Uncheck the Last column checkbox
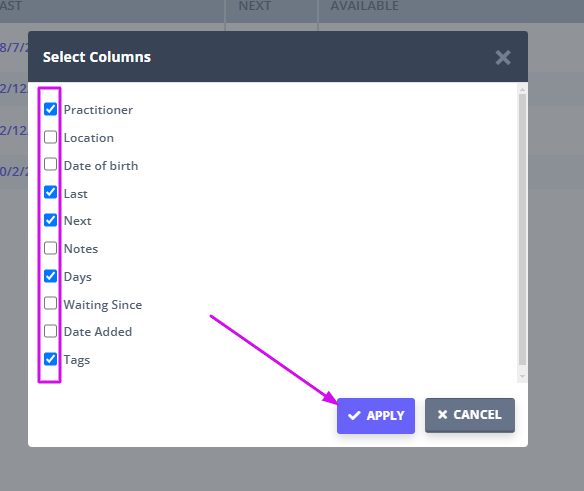This screenshot has width=584, height=491. [50, 192]
